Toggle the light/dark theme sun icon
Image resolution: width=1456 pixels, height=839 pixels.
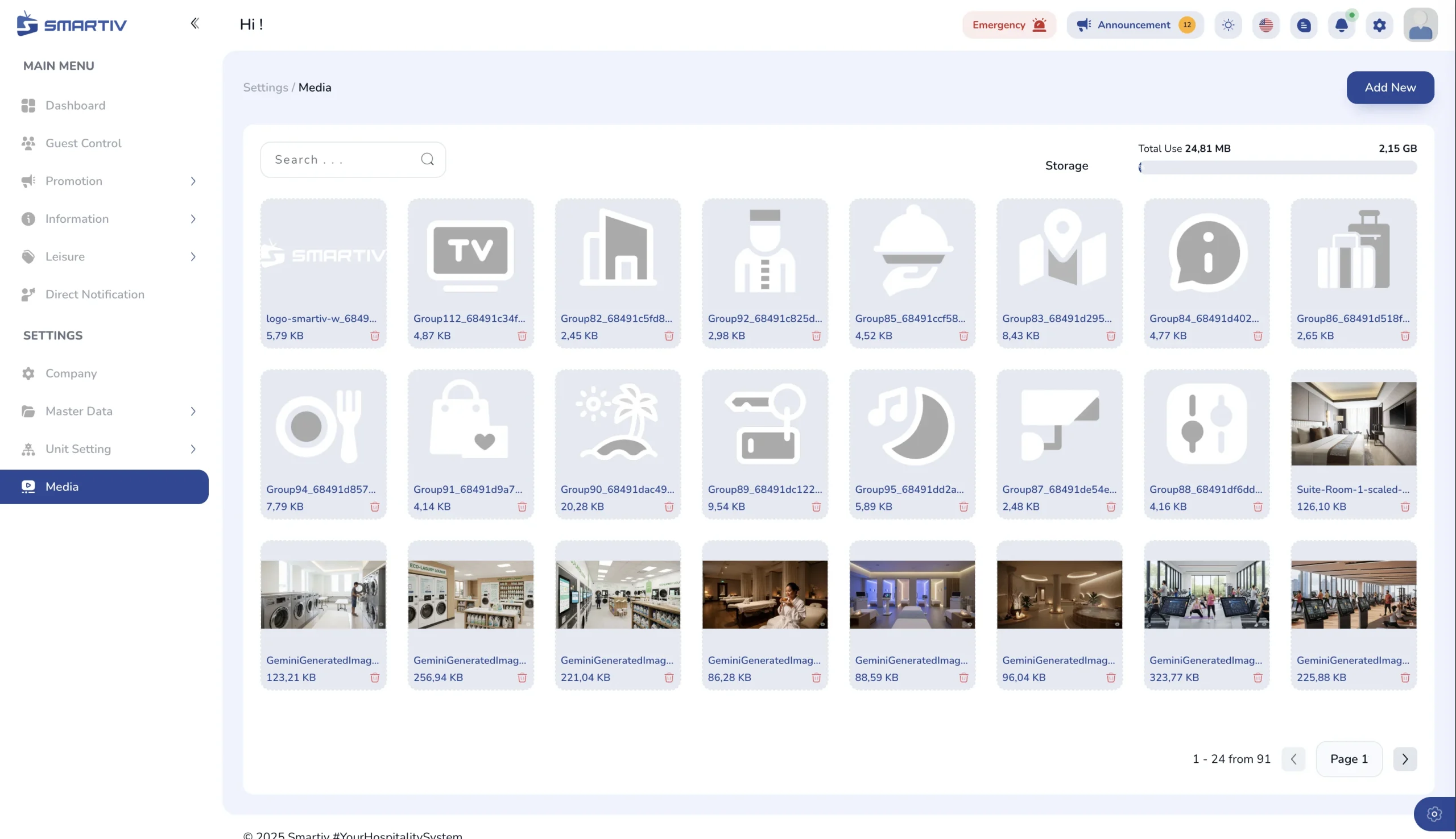(x=1228, y=25)
